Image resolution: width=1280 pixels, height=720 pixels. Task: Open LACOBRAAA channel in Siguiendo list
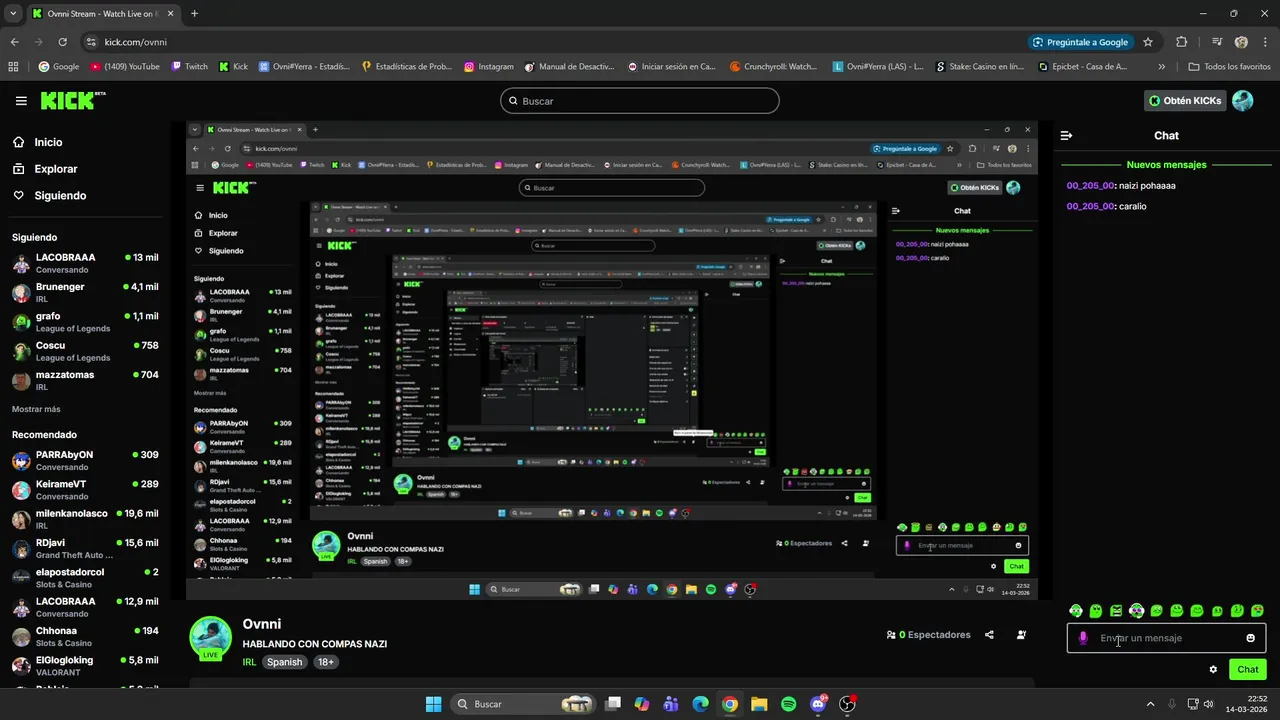85,264
